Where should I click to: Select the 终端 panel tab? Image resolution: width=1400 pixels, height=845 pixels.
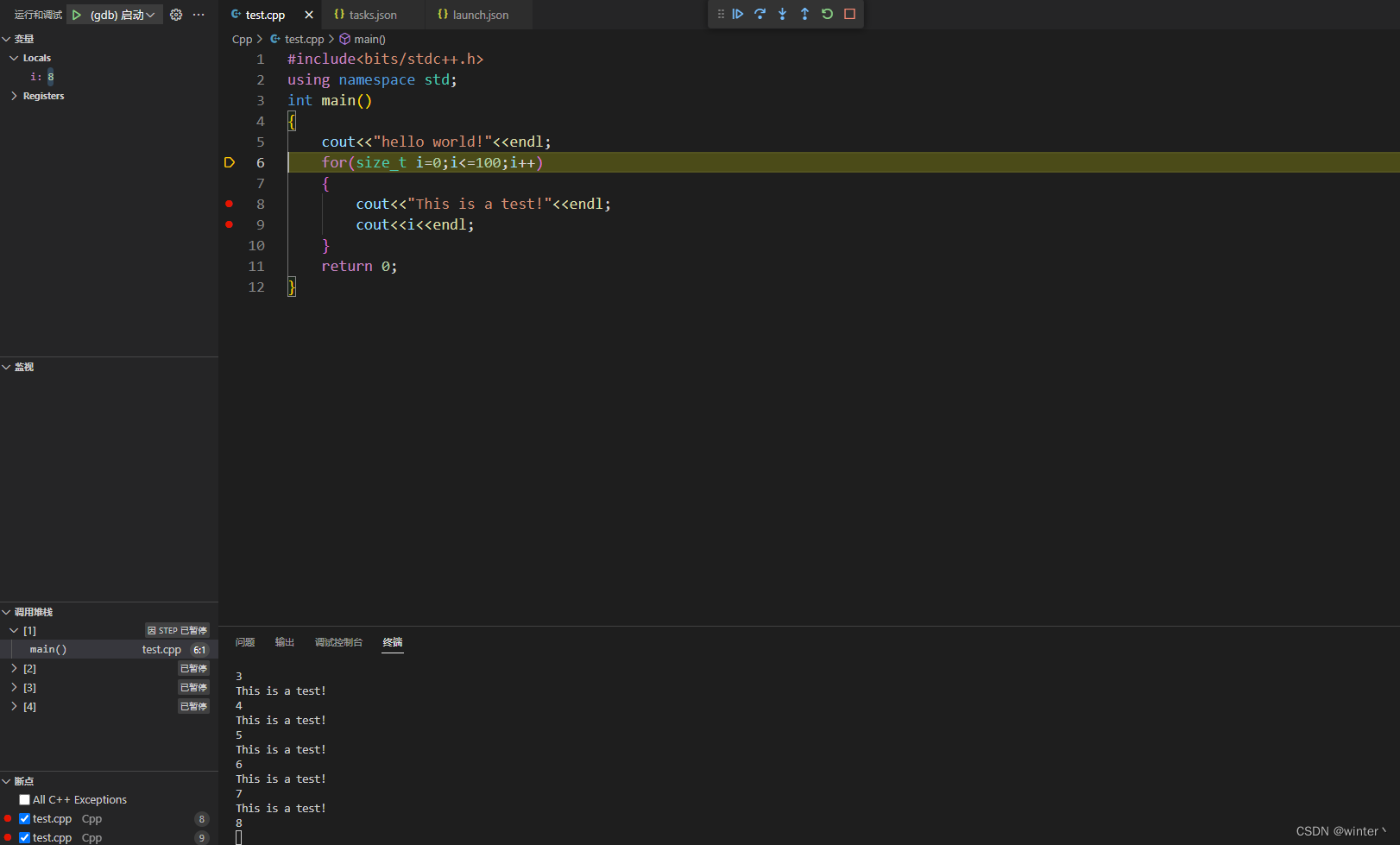pyautogui.click(x=393, y=642)
